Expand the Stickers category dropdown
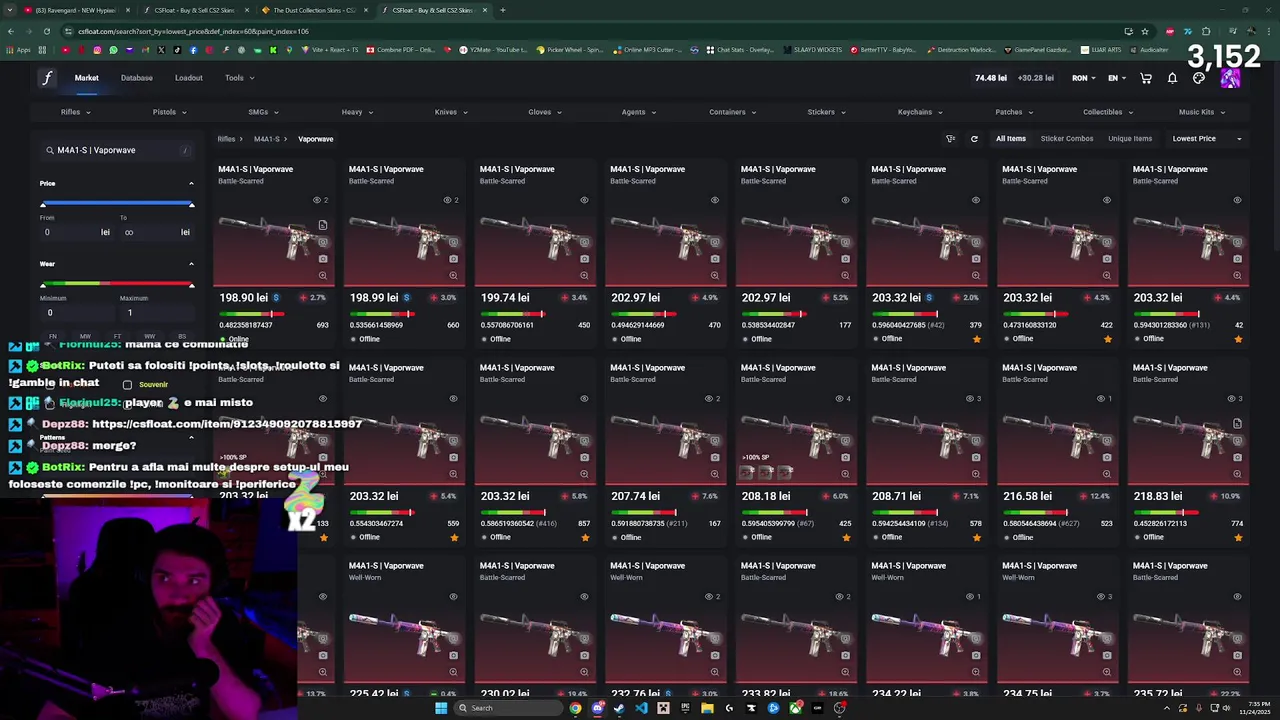 pyautogui.click(x=826, y=112)
